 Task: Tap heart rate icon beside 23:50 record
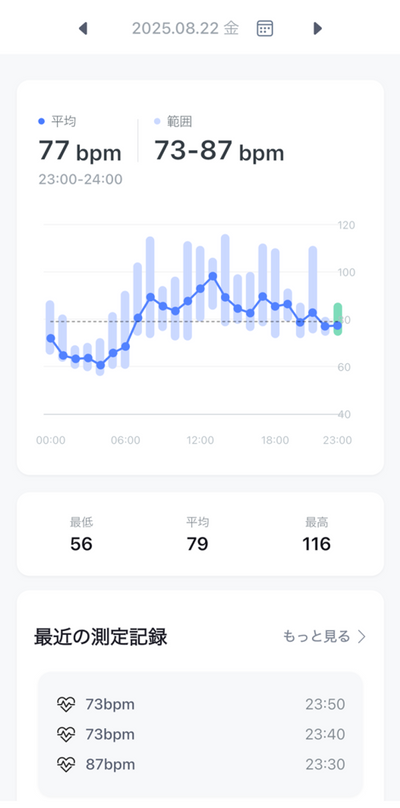66,704
